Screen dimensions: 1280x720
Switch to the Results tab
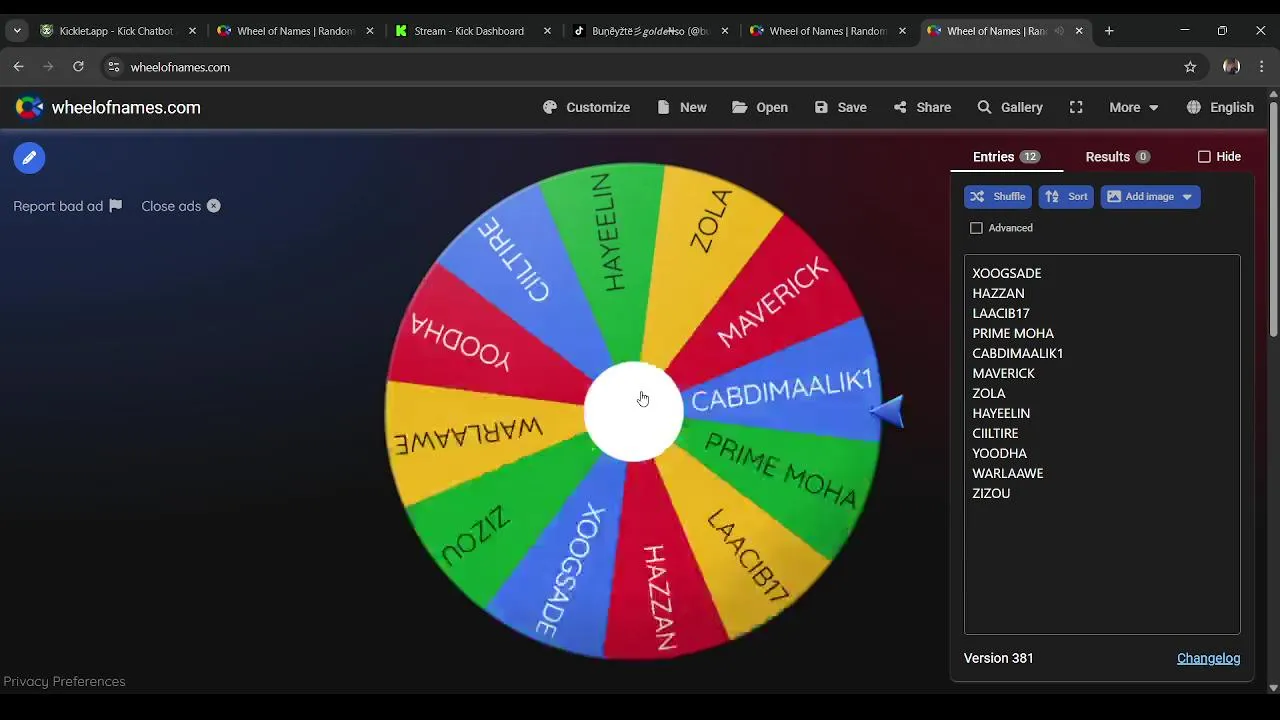tap(1117, 157)
